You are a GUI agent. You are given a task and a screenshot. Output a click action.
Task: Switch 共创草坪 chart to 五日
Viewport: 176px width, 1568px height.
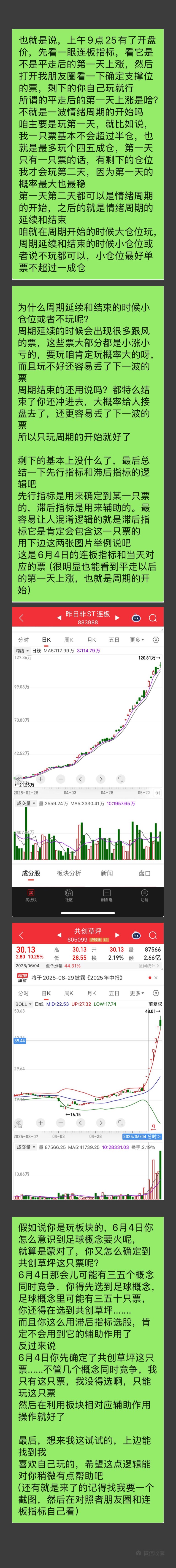(x=114, y=993)
